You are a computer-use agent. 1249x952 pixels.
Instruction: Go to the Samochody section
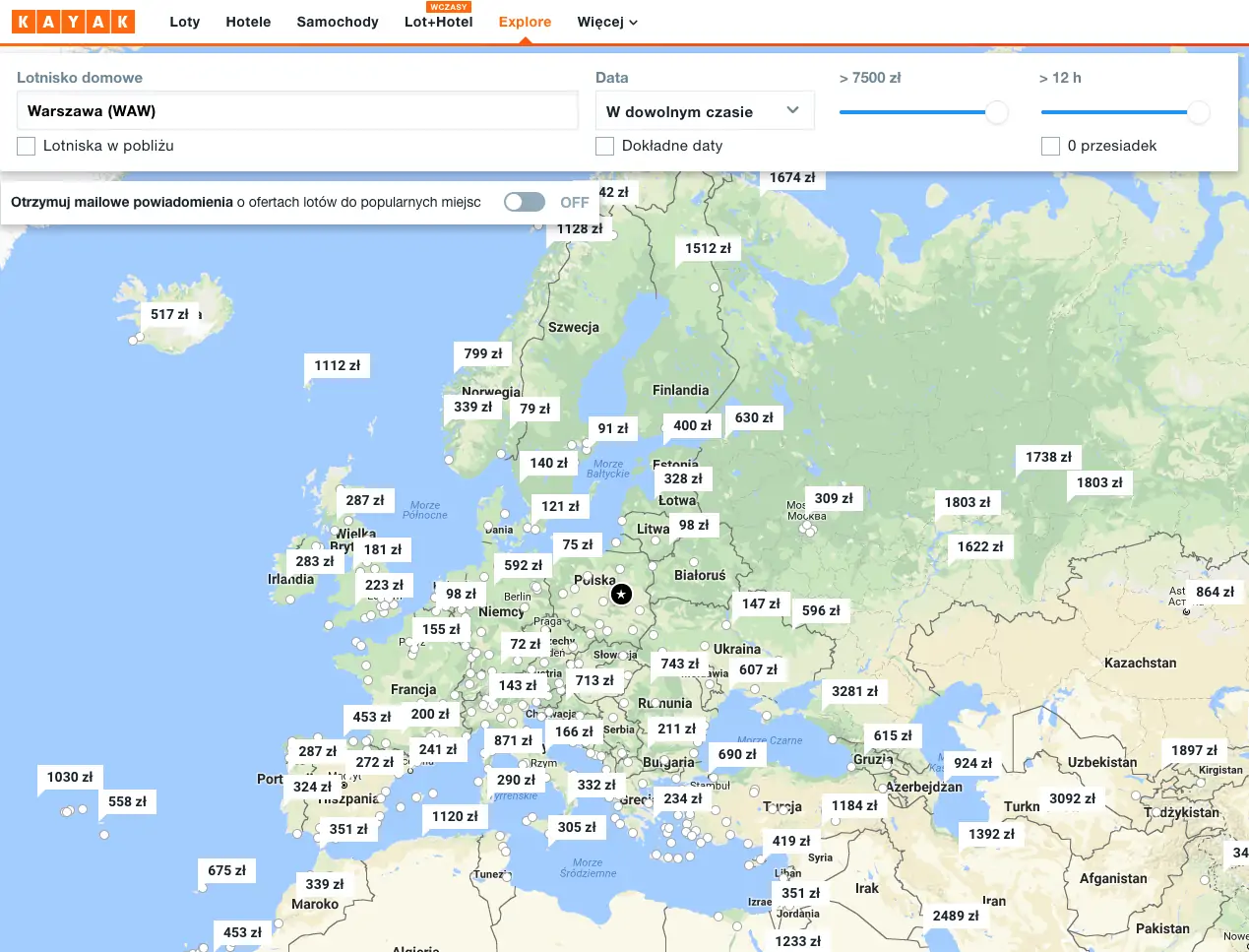[x=338, y=22]
